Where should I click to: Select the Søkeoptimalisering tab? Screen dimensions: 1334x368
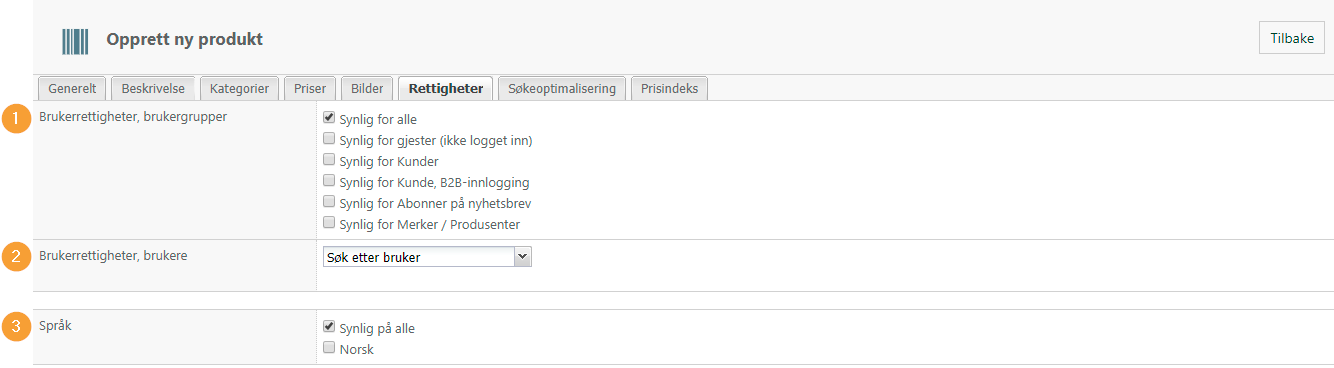click(562, 88)
